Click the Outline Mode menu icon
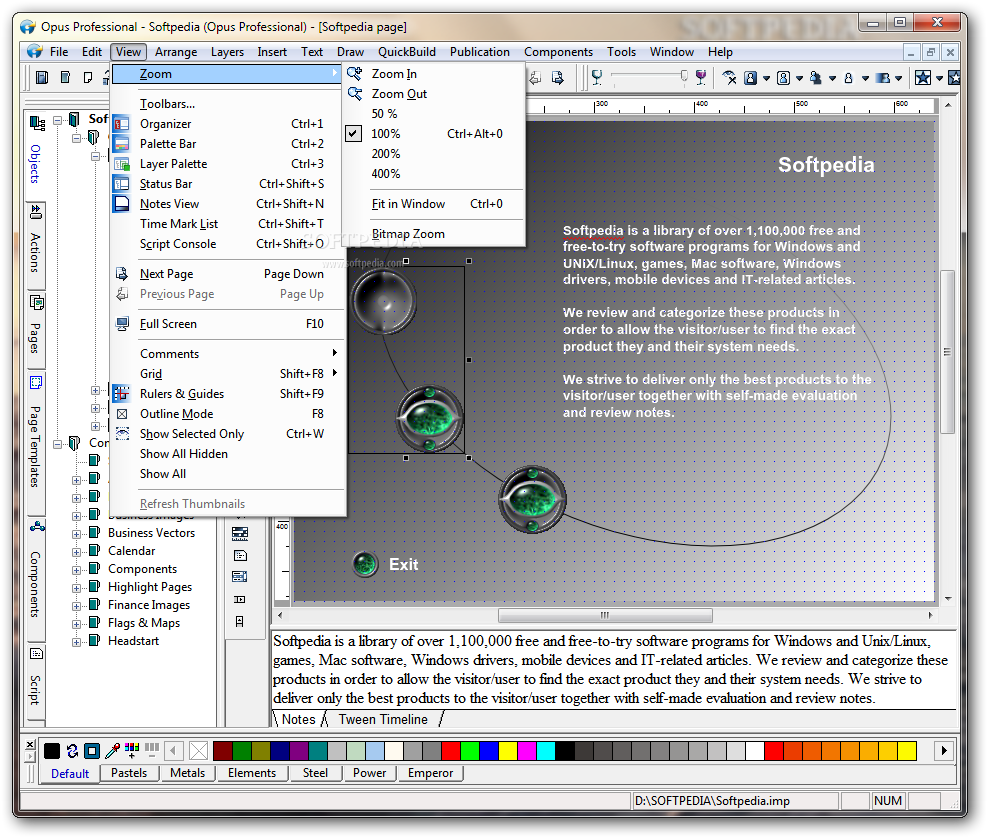988x838 pixels. [x=122, y=414]
